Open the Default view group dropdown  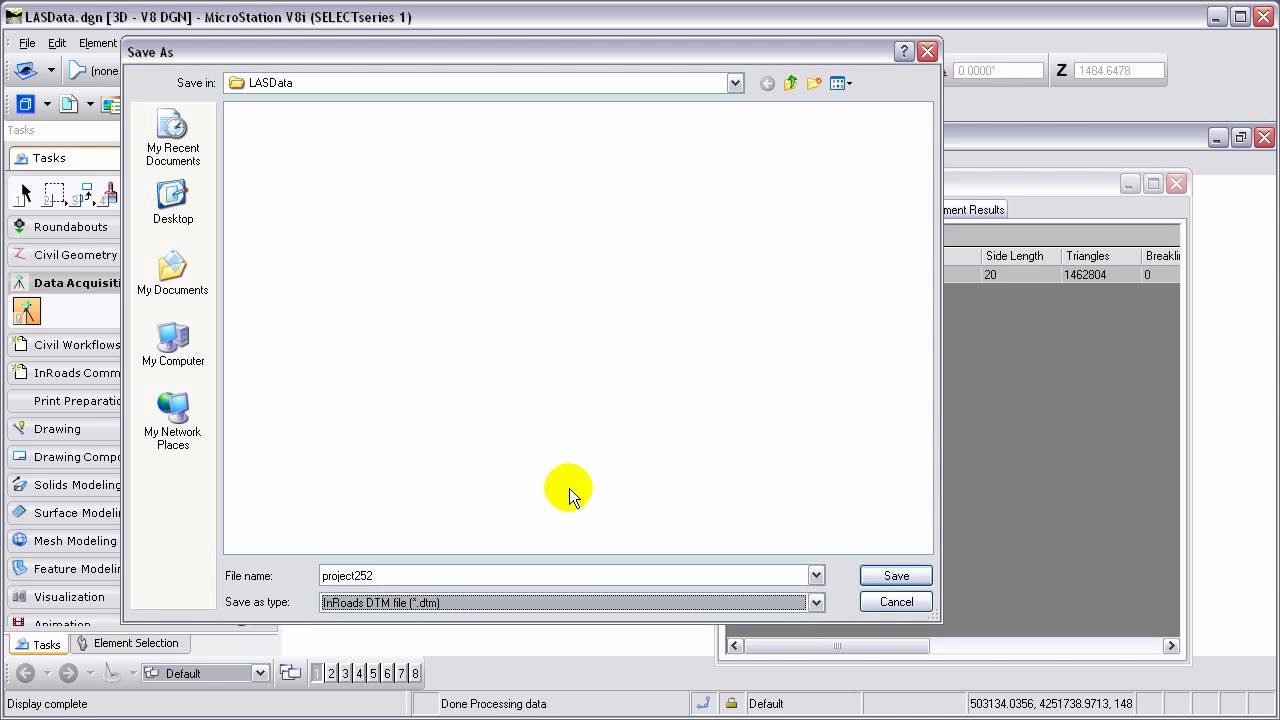(260, 673)
